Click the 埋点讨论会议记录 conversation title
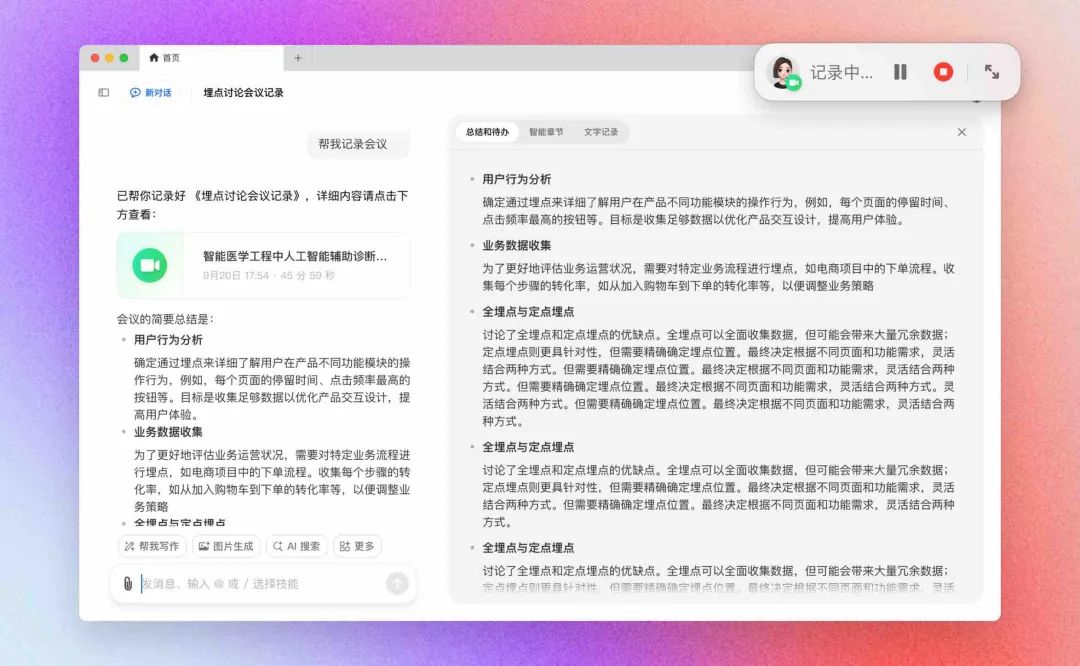 click(243, 92)
